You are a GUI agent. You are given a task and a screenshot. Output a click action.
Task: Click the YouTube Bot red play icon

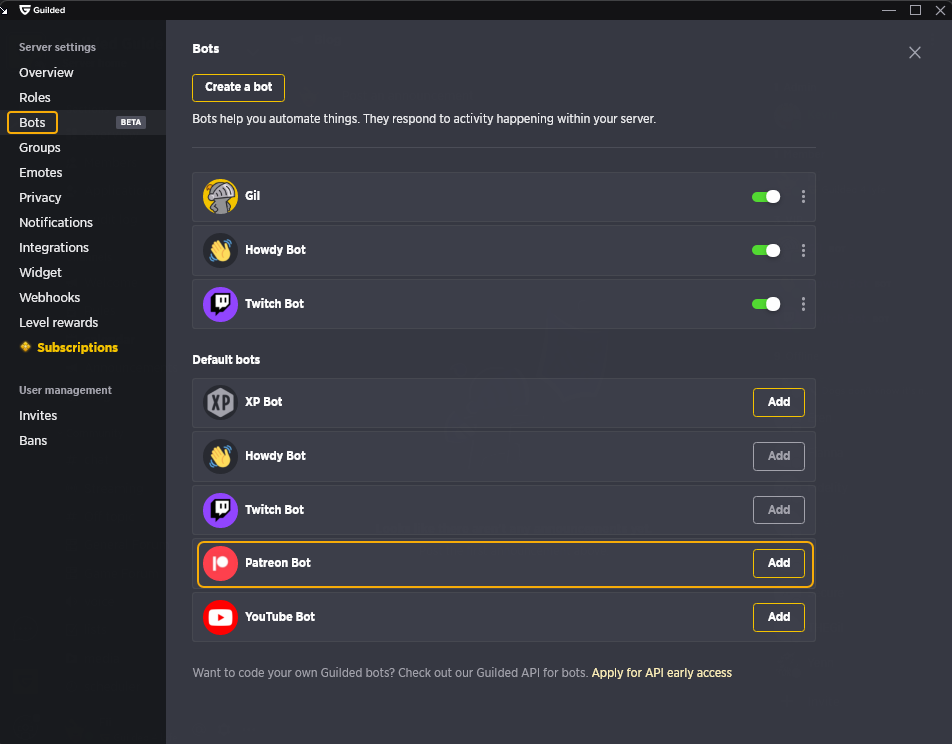pyautogui.click(x=220, y=617)
